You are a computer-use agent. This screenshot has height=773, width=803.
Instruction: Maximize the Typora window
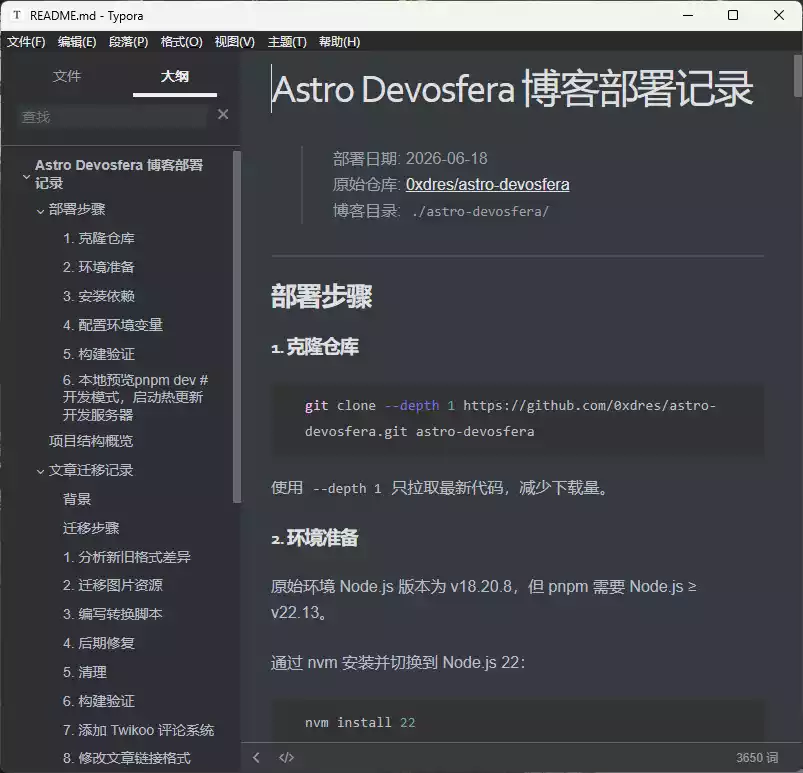coord(733,15)
